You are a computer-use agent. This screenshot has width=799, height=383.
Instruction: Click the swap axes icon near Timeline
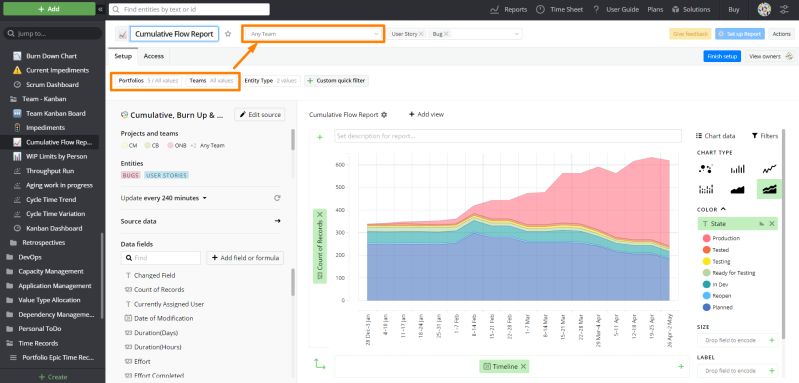[x=319, y=364]
